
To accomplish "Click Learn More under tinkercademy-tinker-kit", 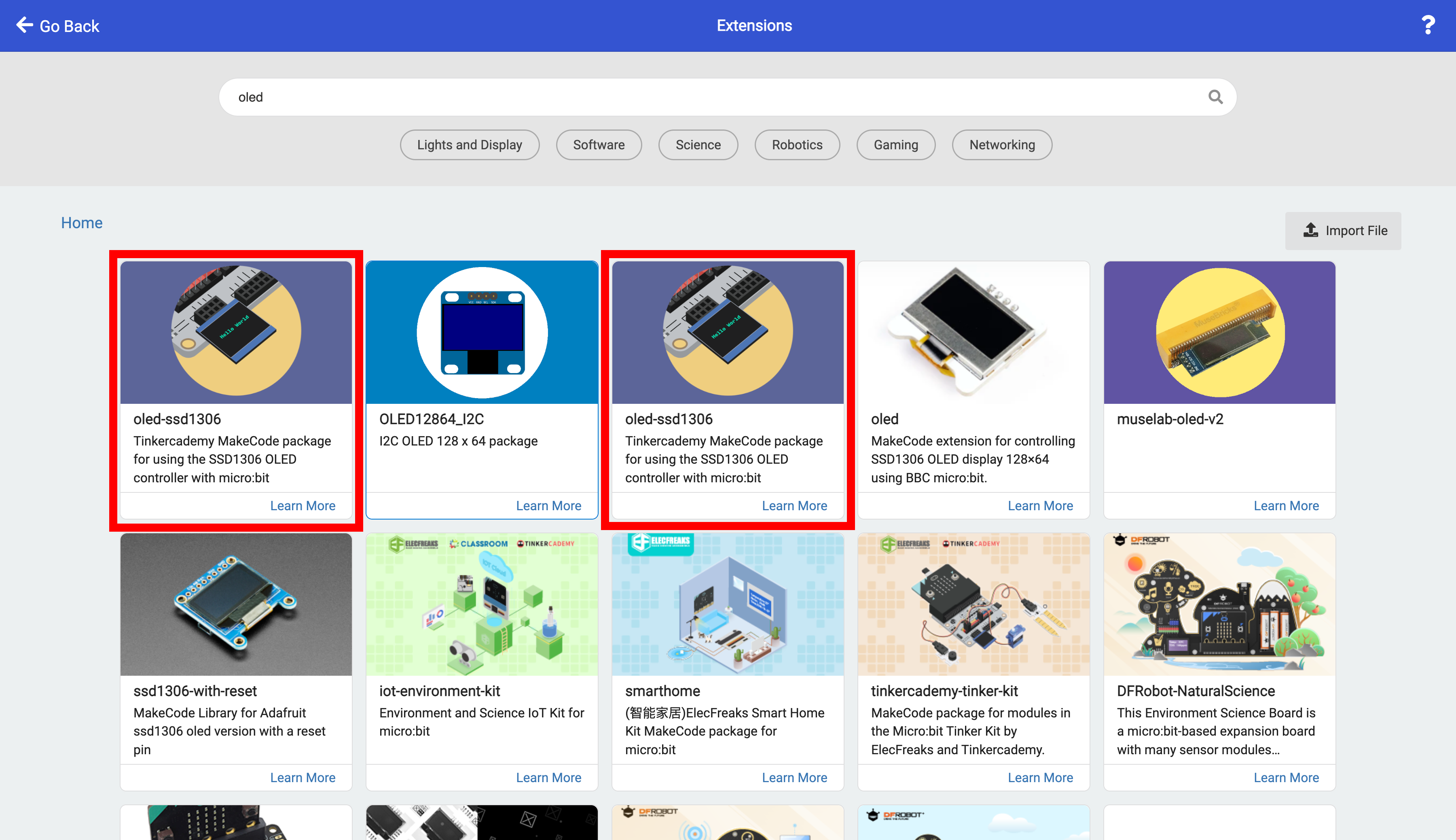I will [x=1040, y=777].
